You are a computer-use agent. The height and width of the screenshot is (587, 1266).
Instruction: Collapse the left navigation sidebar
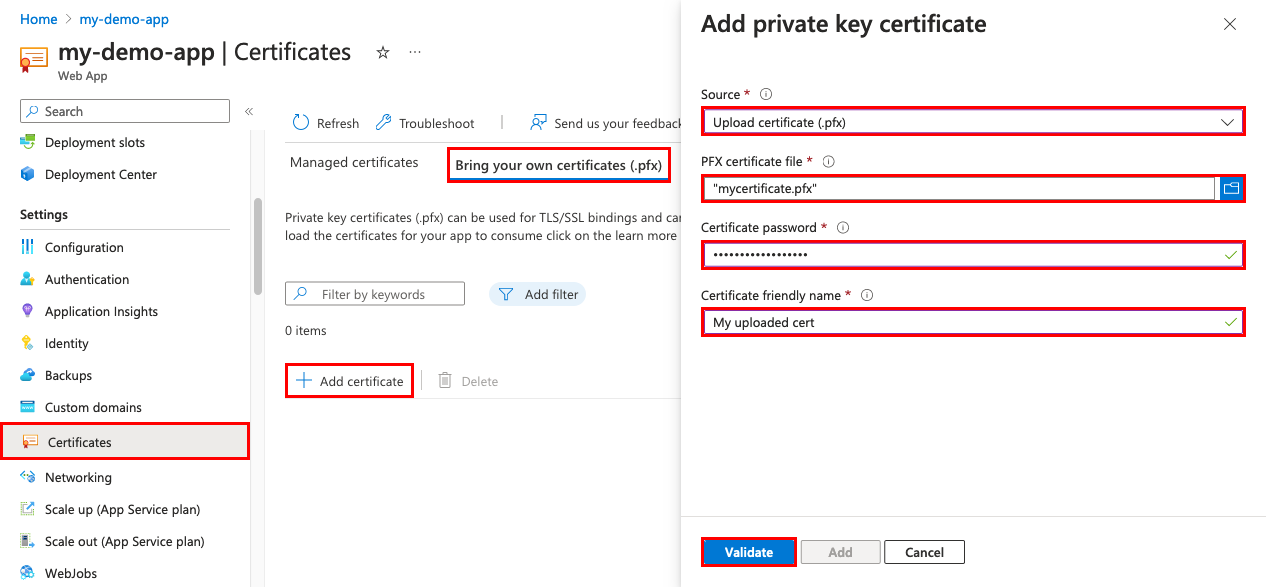pyautogui.click(x=248, y=112)
